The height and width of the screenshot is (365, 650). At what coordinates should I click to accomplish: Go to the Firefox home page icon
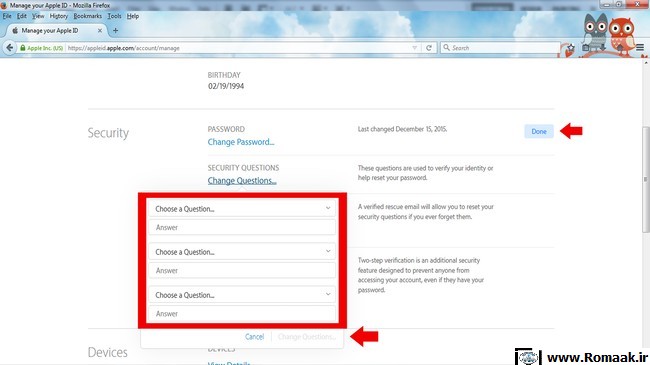pos(620,48)
